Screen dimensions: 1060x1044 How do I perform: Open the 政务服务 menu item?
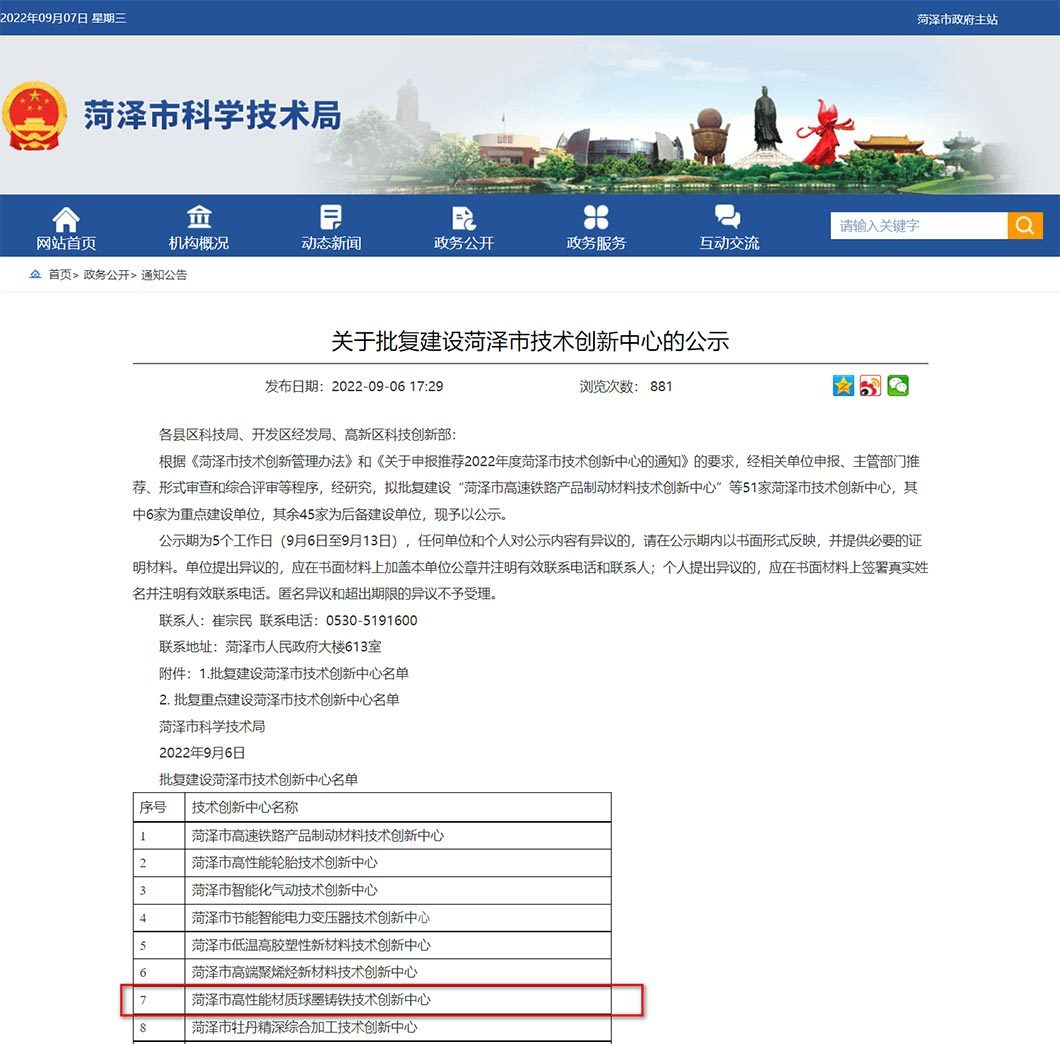coord(596,243)
